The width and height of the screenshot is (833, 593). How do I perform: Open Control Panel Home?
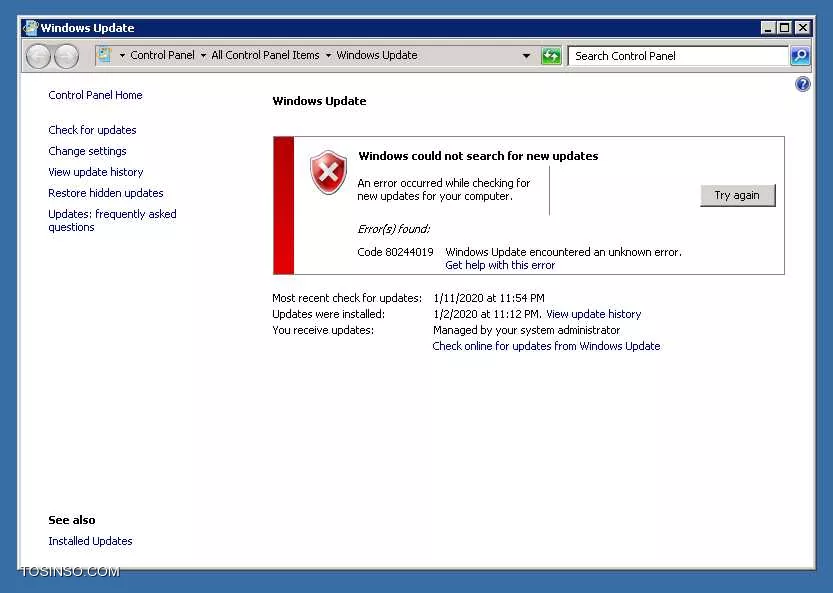tap(95, 95)
